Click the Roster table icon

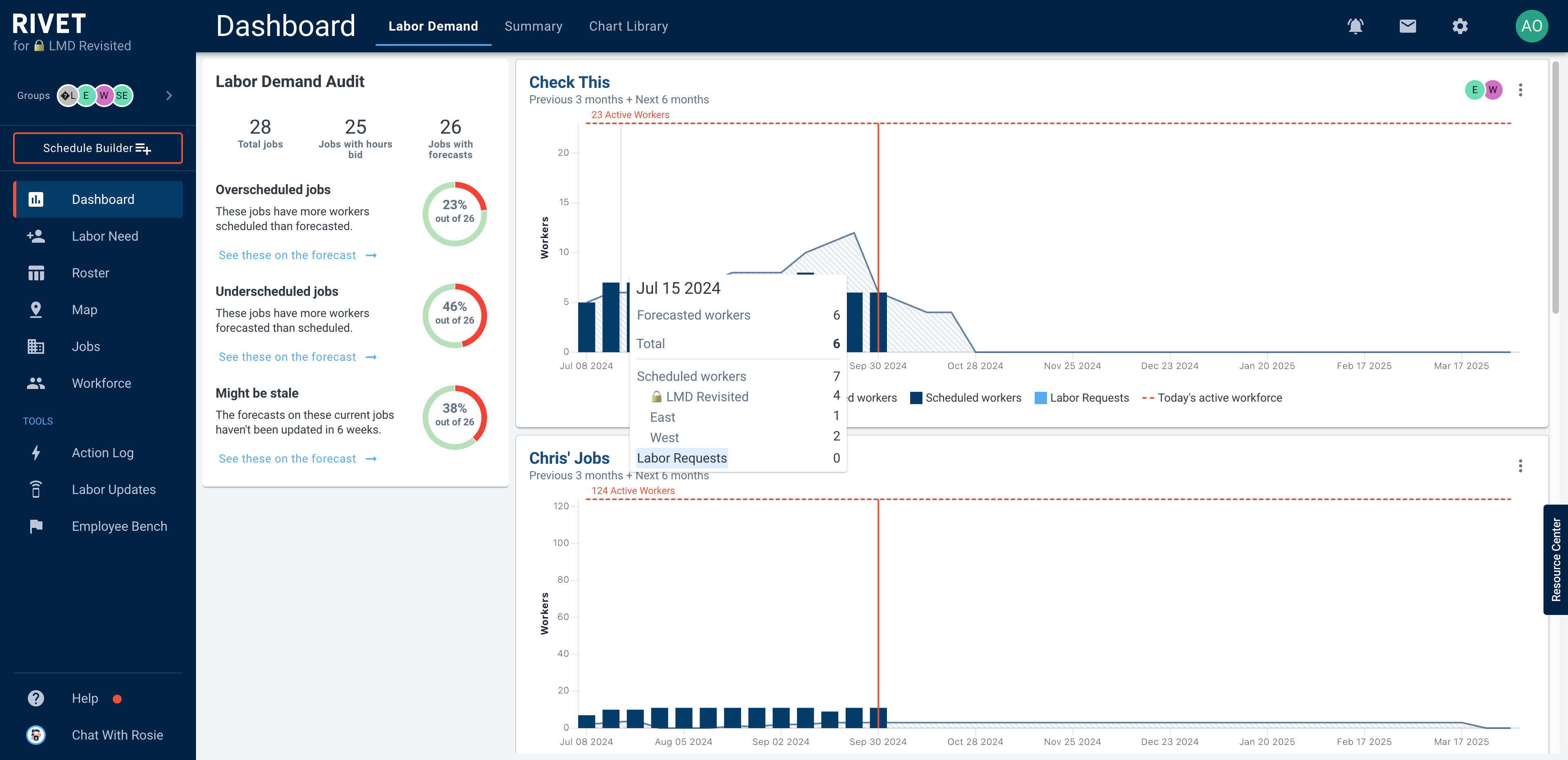(x=36, y=273)
